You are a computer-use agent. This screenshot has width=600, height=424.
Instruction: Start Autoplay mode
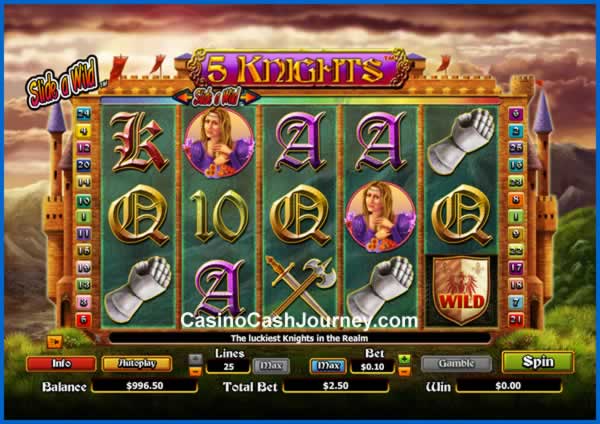[x=137, y=364]
